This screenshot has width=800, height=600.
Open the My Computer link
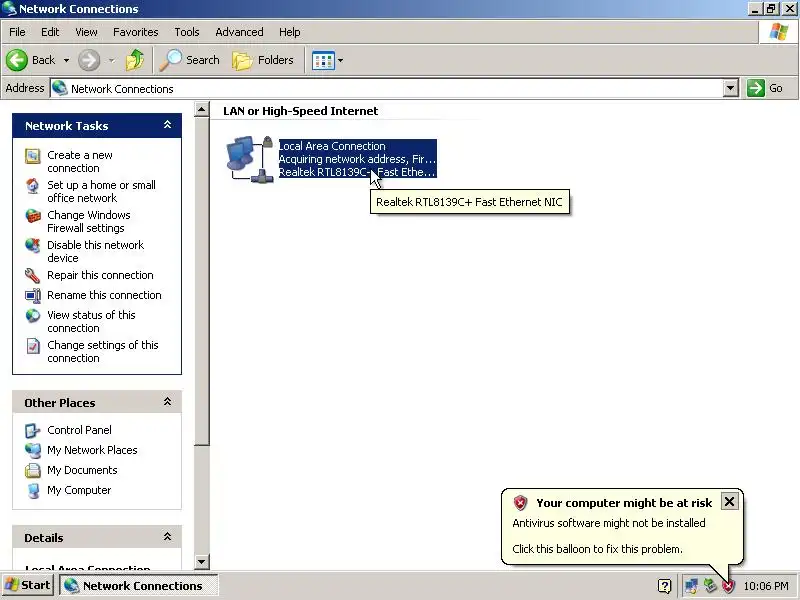point(79,490)
